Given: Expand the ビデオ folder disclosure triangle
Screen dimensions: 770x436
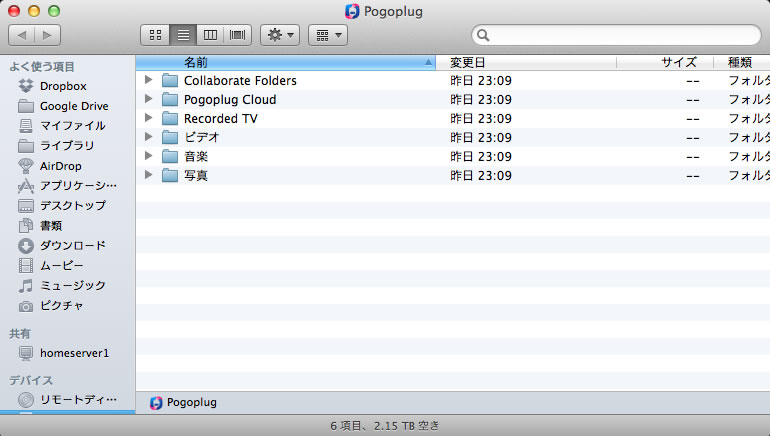Looking at the screenshot, I should 148,136.
